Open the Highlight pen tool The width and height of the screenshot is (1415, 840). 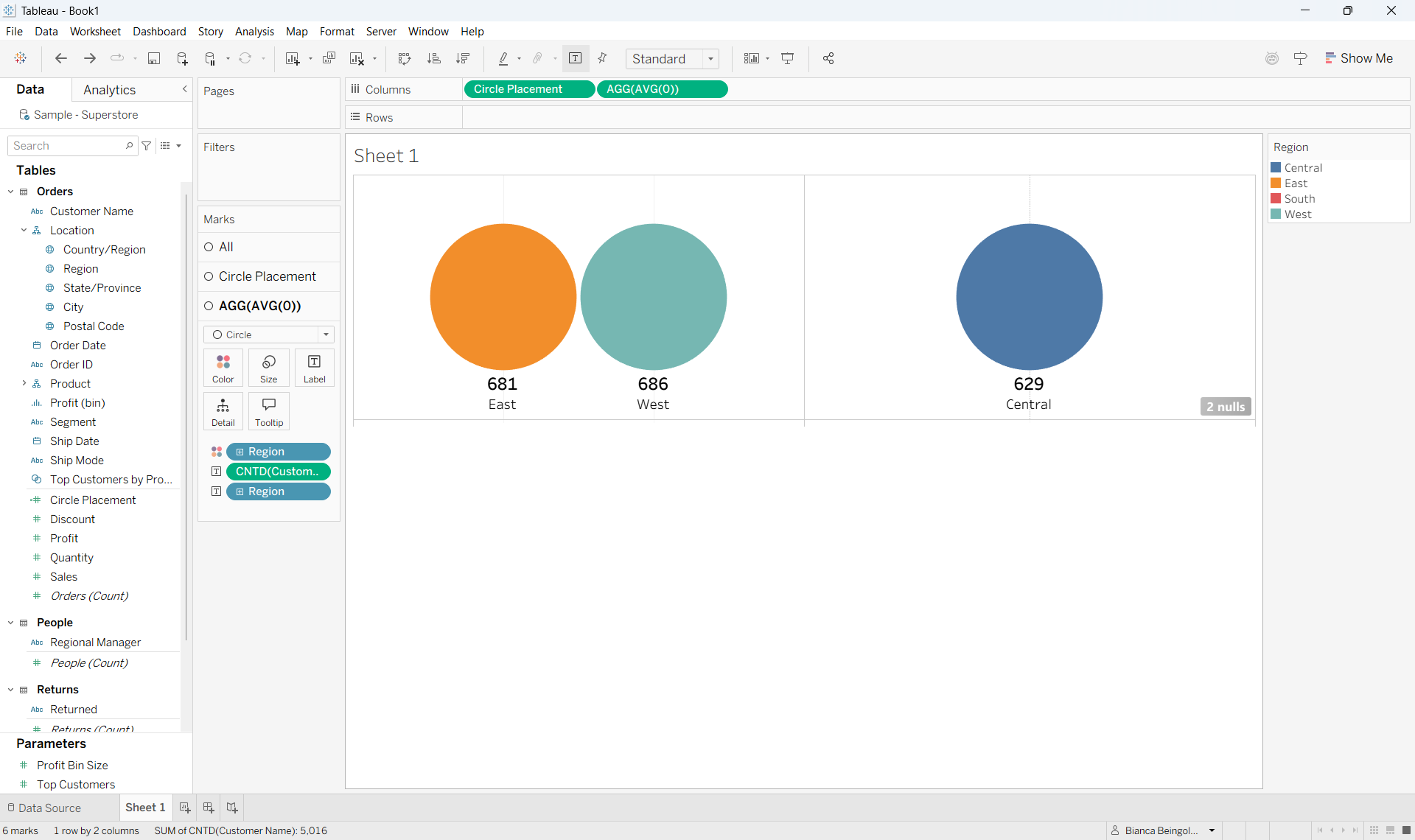pyautogui.click(x=503, y=58)
